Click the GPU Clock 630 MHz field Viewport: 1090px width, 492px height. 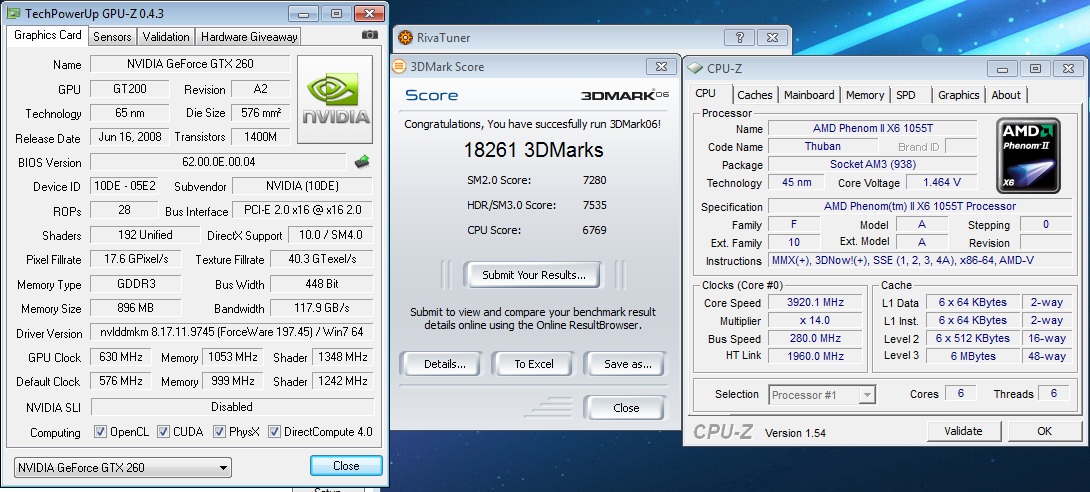pyautogui.click(x=120, y=356)
